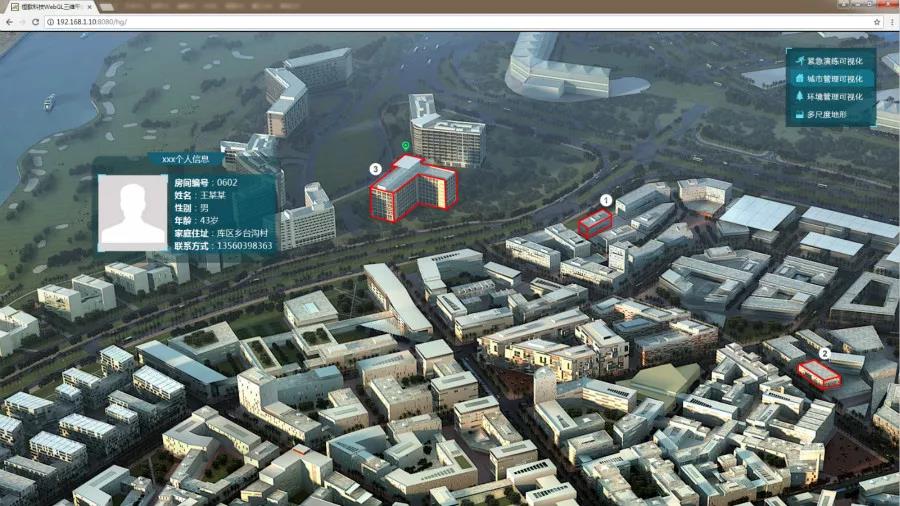Viewport: 900px width, 506px height.
Task: Open a new browser tab
Action: click(106, 7)
